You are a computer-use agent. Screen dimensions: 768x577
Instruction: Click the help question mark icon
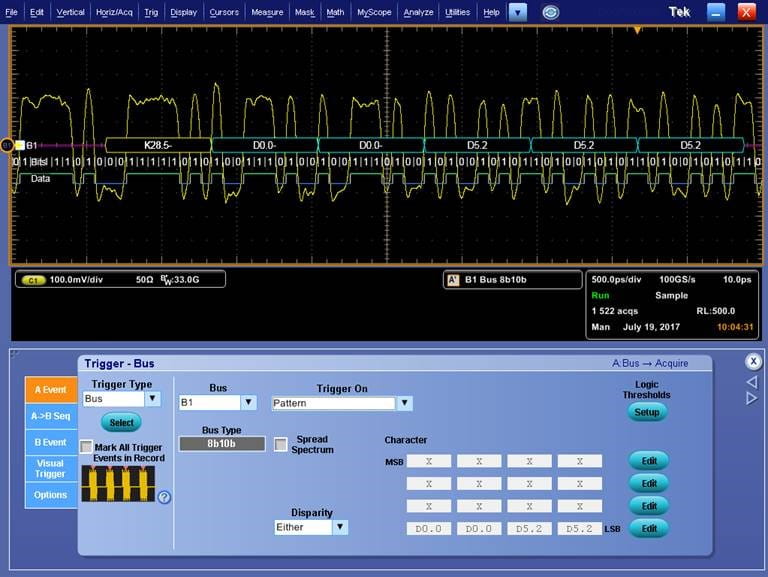pos(164,497)
